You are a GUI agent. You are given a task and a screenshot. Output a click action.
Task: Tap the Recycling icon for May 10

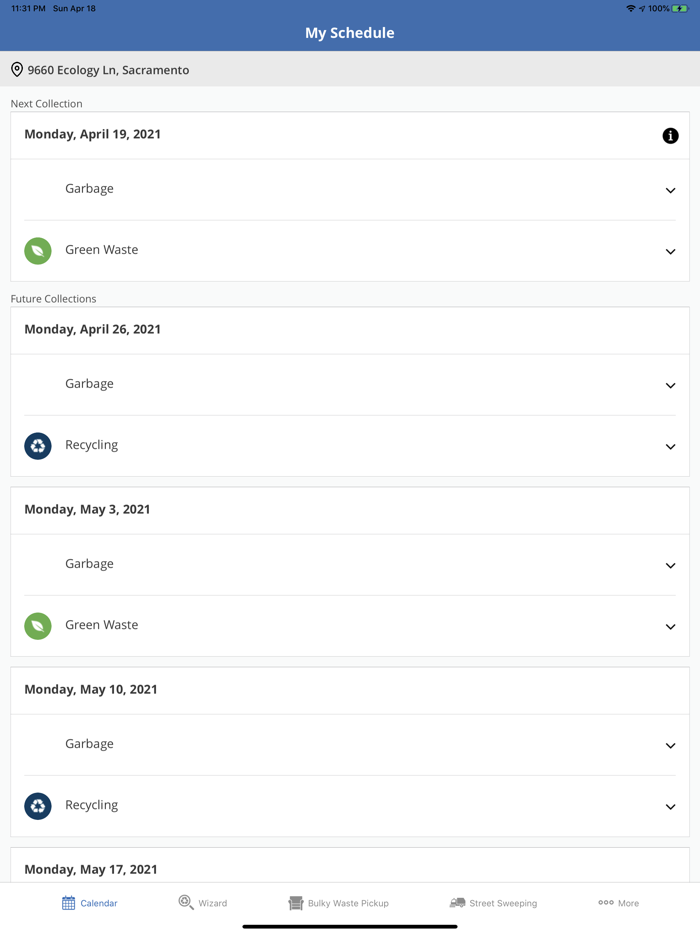(38, 806)
